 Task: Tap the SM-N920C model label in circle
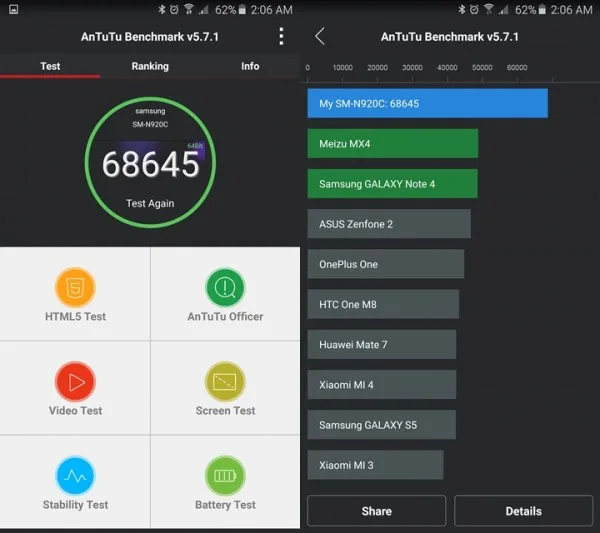coord(150,124)
